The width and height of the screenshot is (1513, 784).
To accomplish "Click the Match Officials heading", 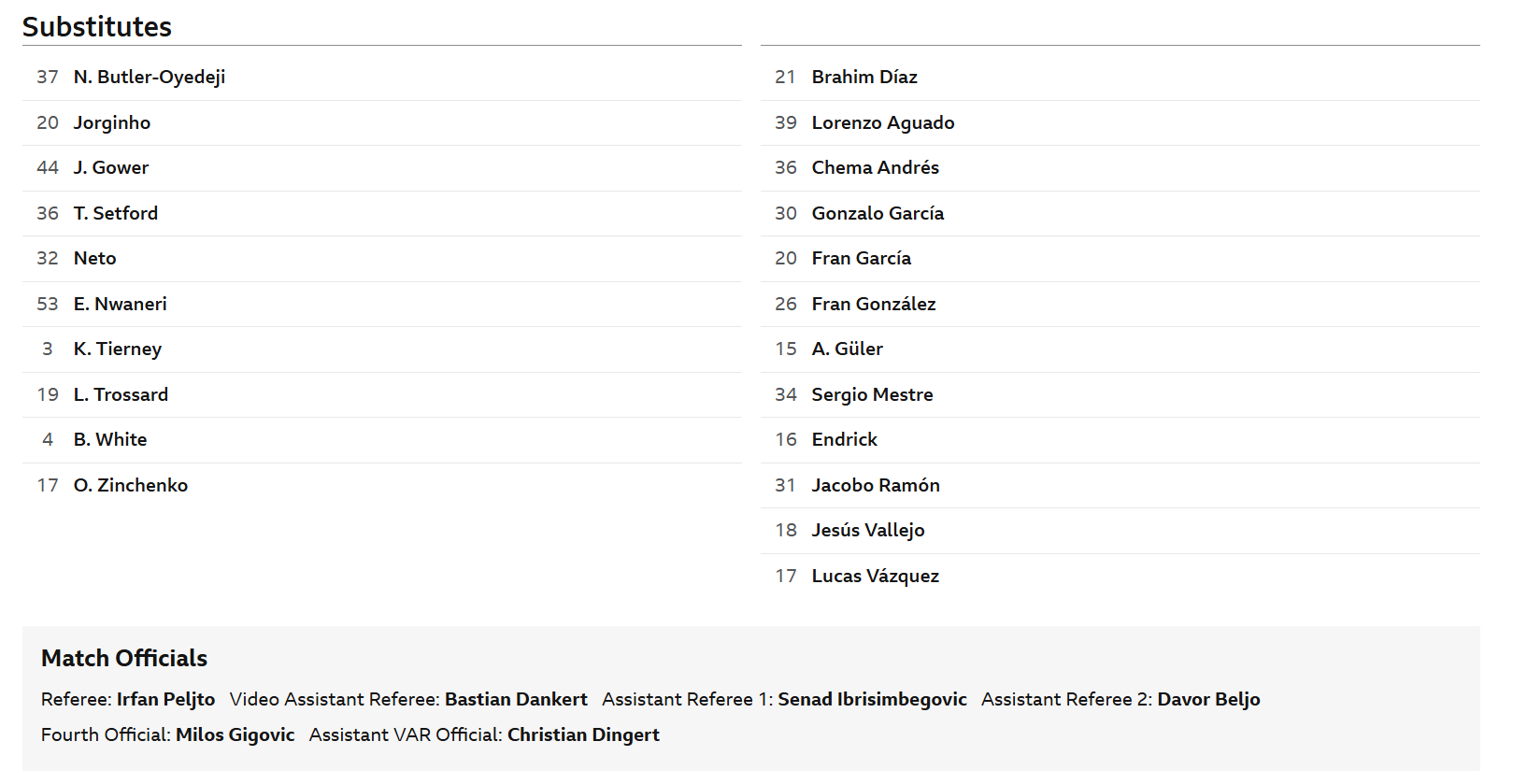I will (x=124, y=659).
